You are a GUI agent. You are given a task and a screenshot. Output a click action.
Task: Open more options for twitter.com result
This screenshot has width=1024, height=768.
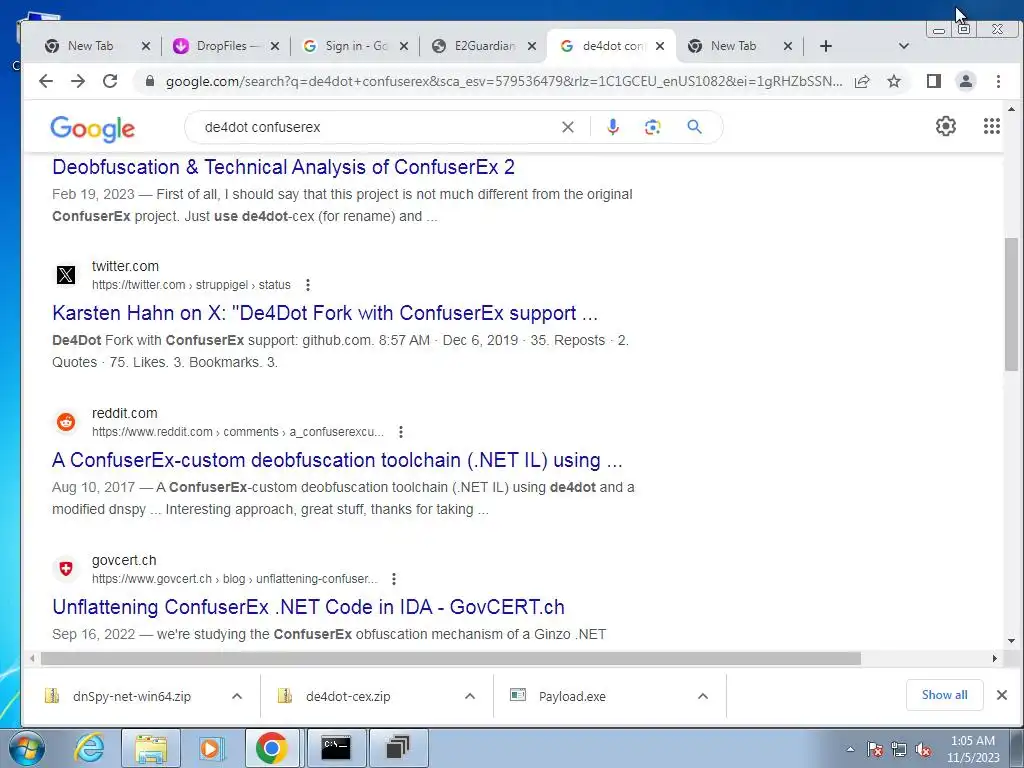coord(308,285)
